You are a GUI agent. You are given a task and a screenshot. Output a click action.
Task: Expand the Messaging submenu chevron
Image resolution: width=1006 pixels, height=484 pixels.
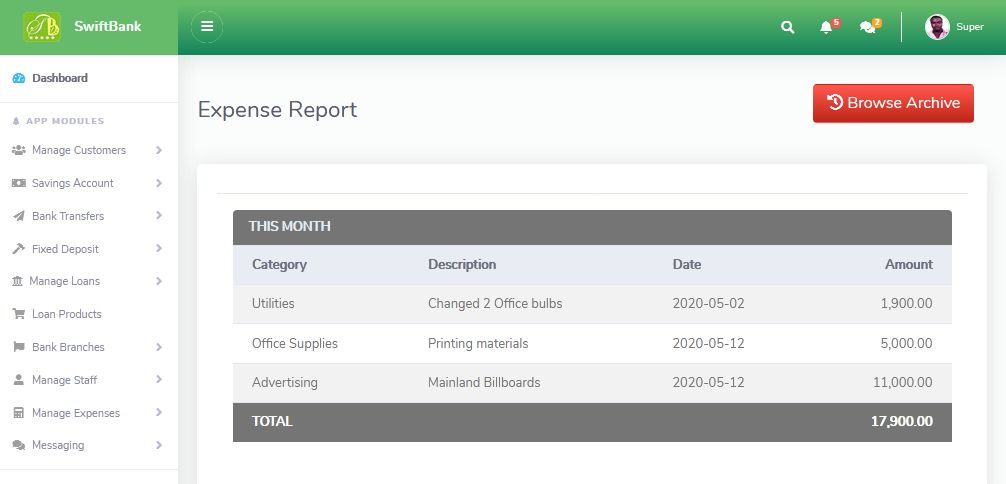click(x=160, y=445)
